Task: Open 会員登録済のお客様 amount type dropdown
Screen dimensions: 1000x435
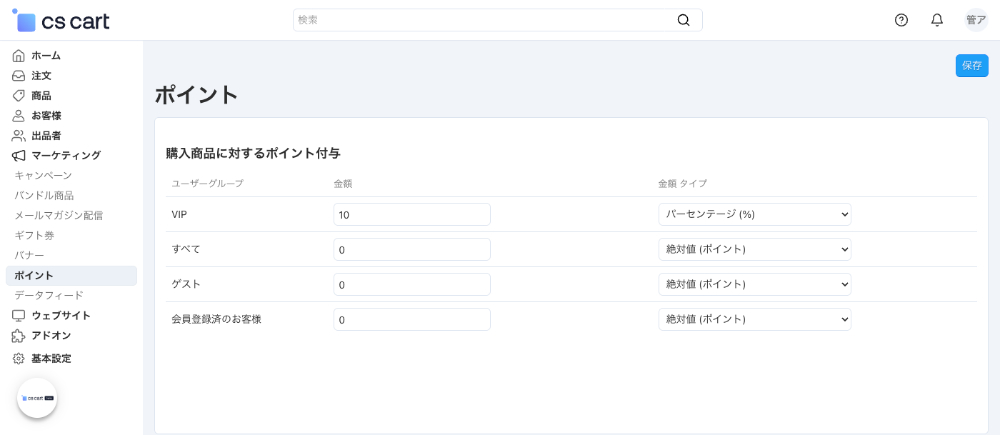Action: (x=754, y=320)
